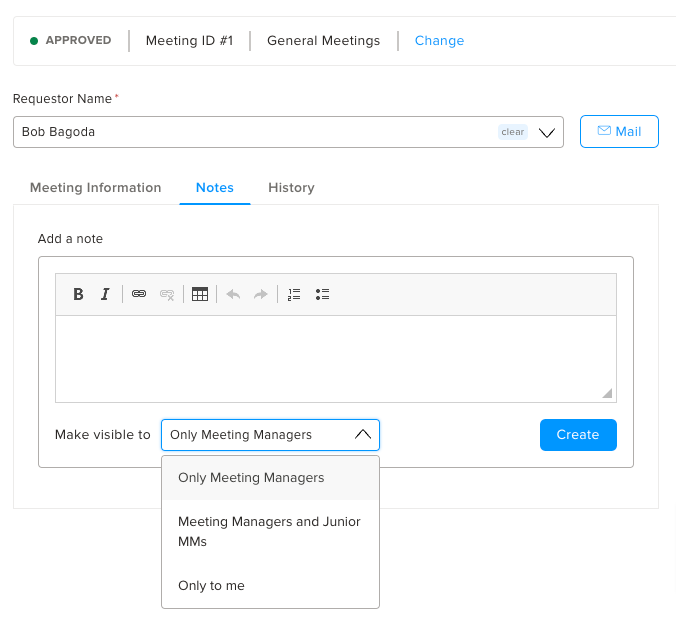Image resolution: width=676 pixels, height=619 pixels.
Task: Open the History tab
Action: 291,188
